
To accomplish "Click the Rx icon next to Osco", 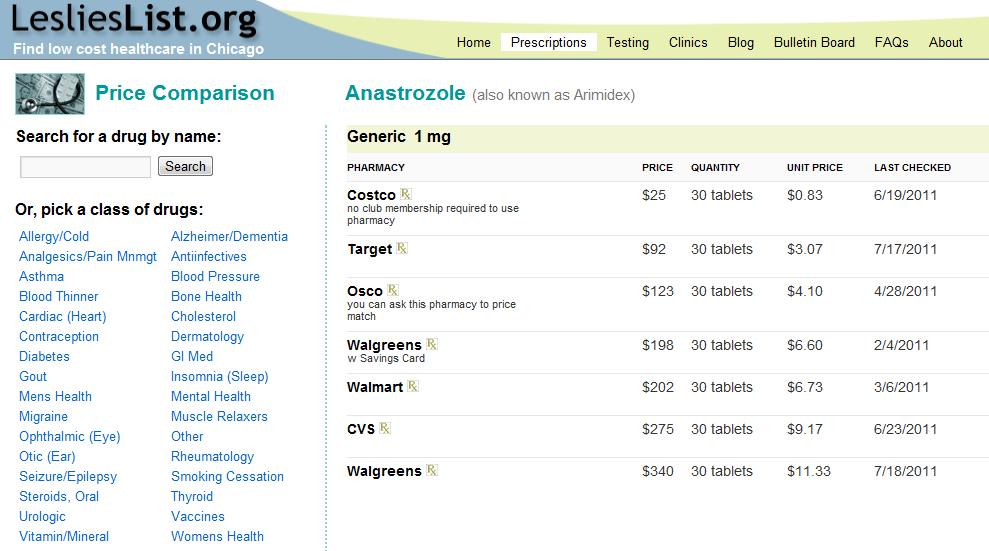I will [x=393, y=290].
